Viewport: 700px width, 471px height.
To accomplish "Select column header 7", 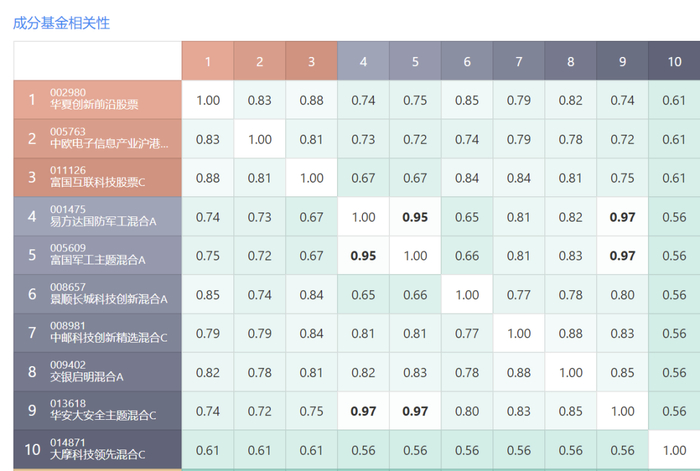I will [518, 61].
